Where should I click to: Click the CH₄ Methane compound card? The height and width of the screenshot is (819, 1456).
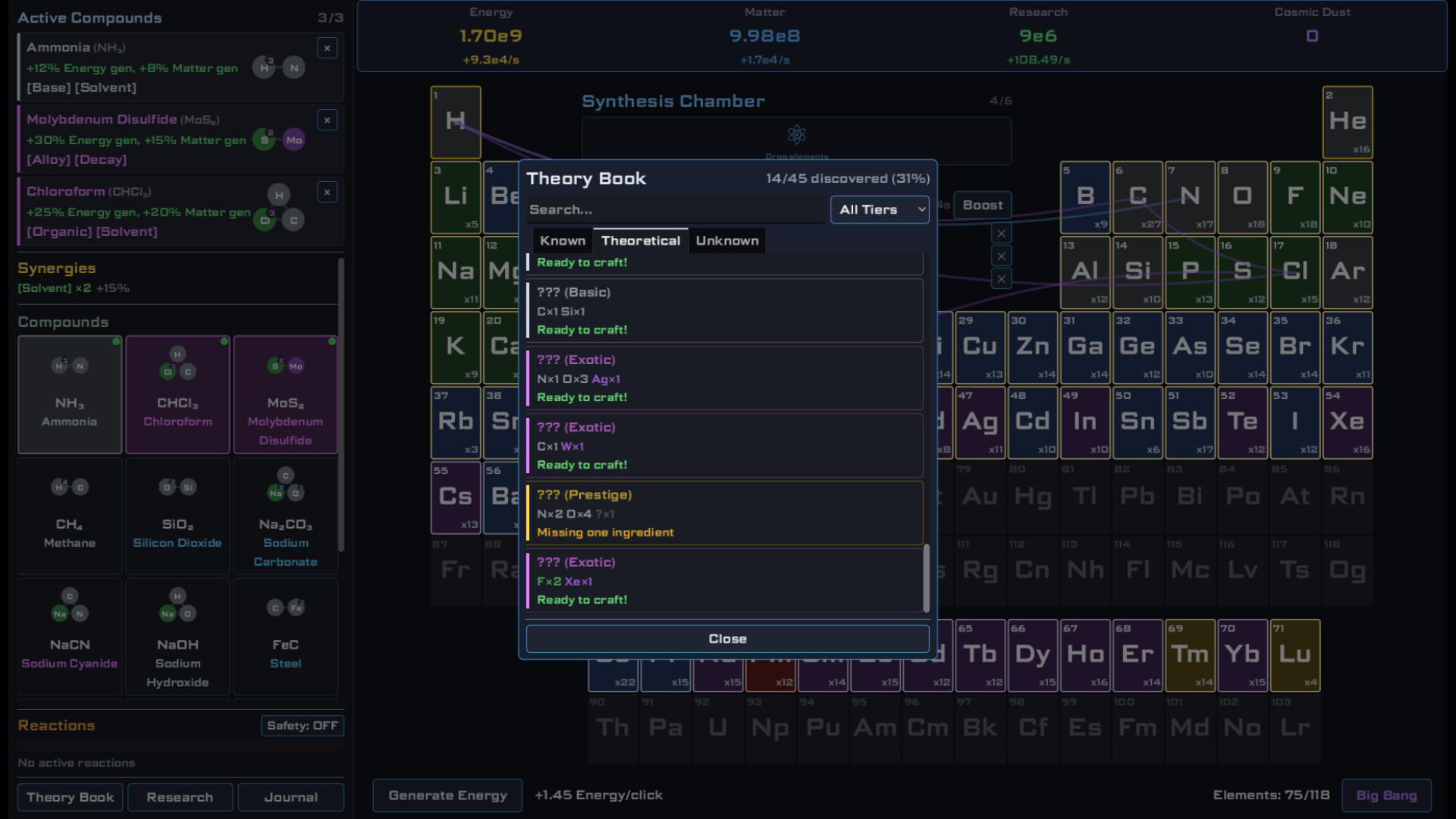(69, 516)
